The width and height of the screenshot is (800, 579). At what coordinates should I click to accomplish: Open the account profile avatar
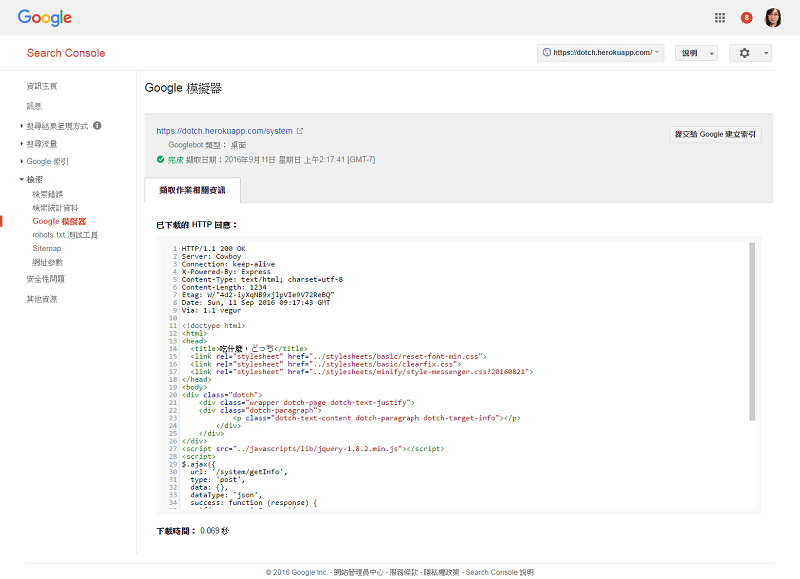(x=772, y=18)
